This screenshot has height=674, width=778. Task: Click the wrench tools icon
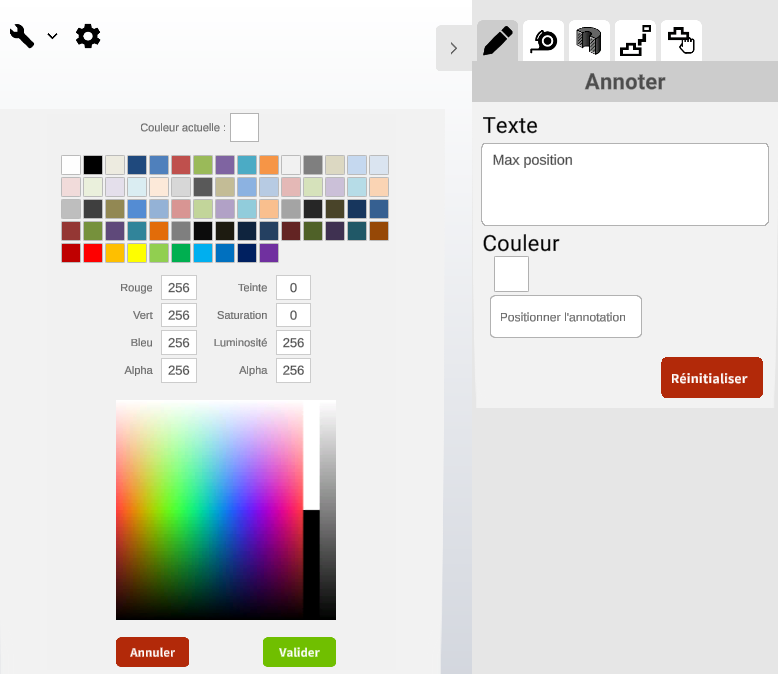[x=22, y=36]
